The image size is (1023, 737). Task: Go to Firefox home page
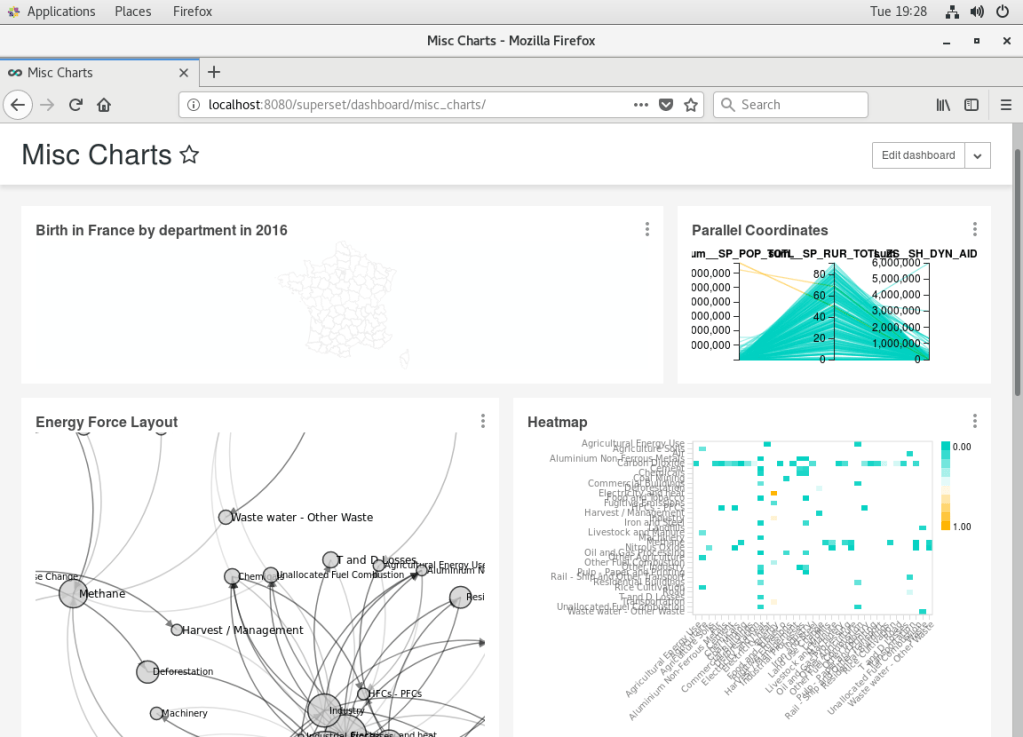(x=104, y=105)
